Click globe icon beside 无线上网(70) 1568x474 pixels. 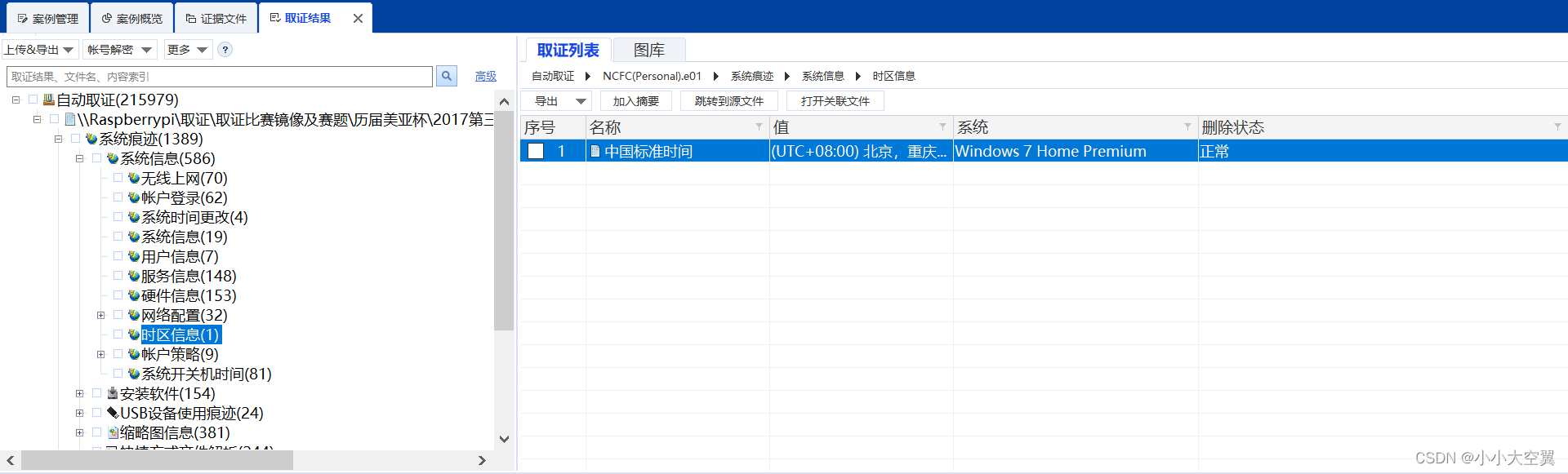coord(134,178)
